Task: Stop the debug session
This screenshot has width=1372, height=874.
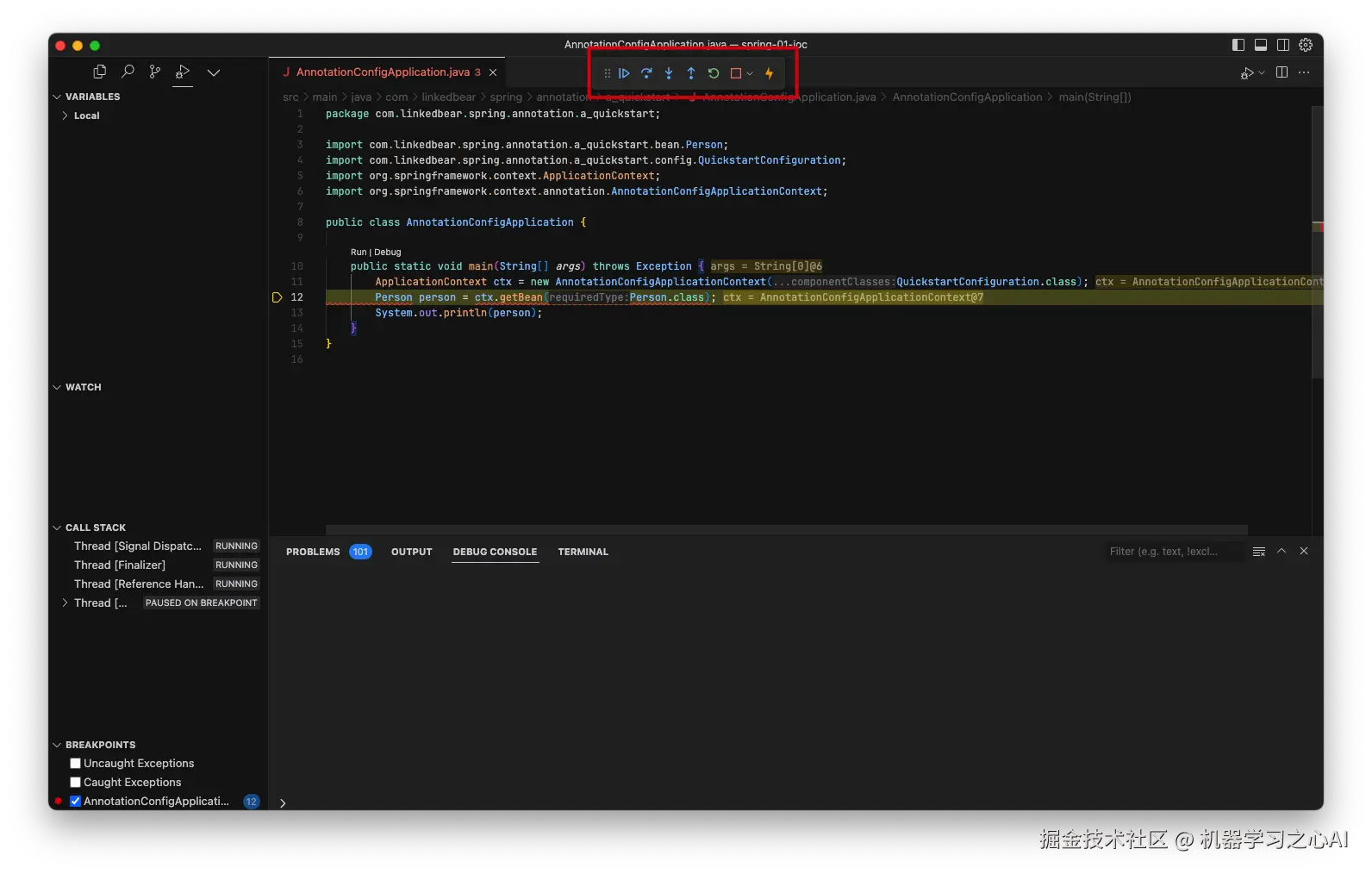Action: tap(736, 73)
